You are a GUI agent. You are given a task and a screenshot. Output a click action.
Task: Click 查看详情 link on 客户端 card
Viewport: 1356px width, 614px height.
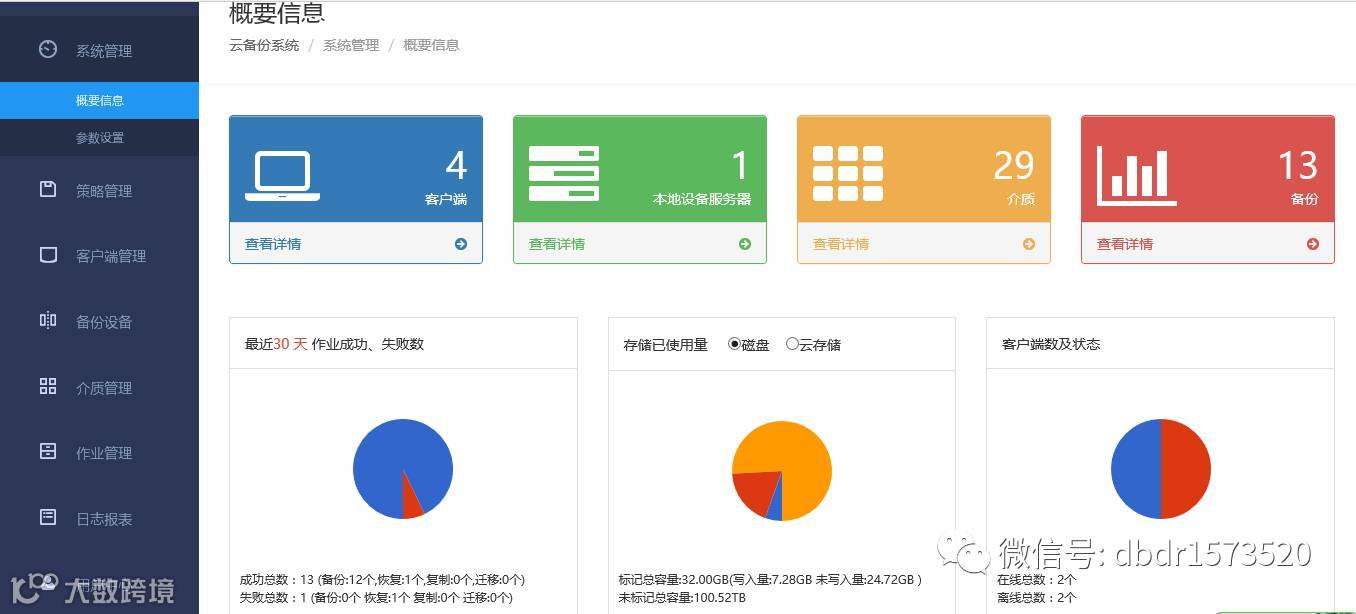(x=273, y=244)
